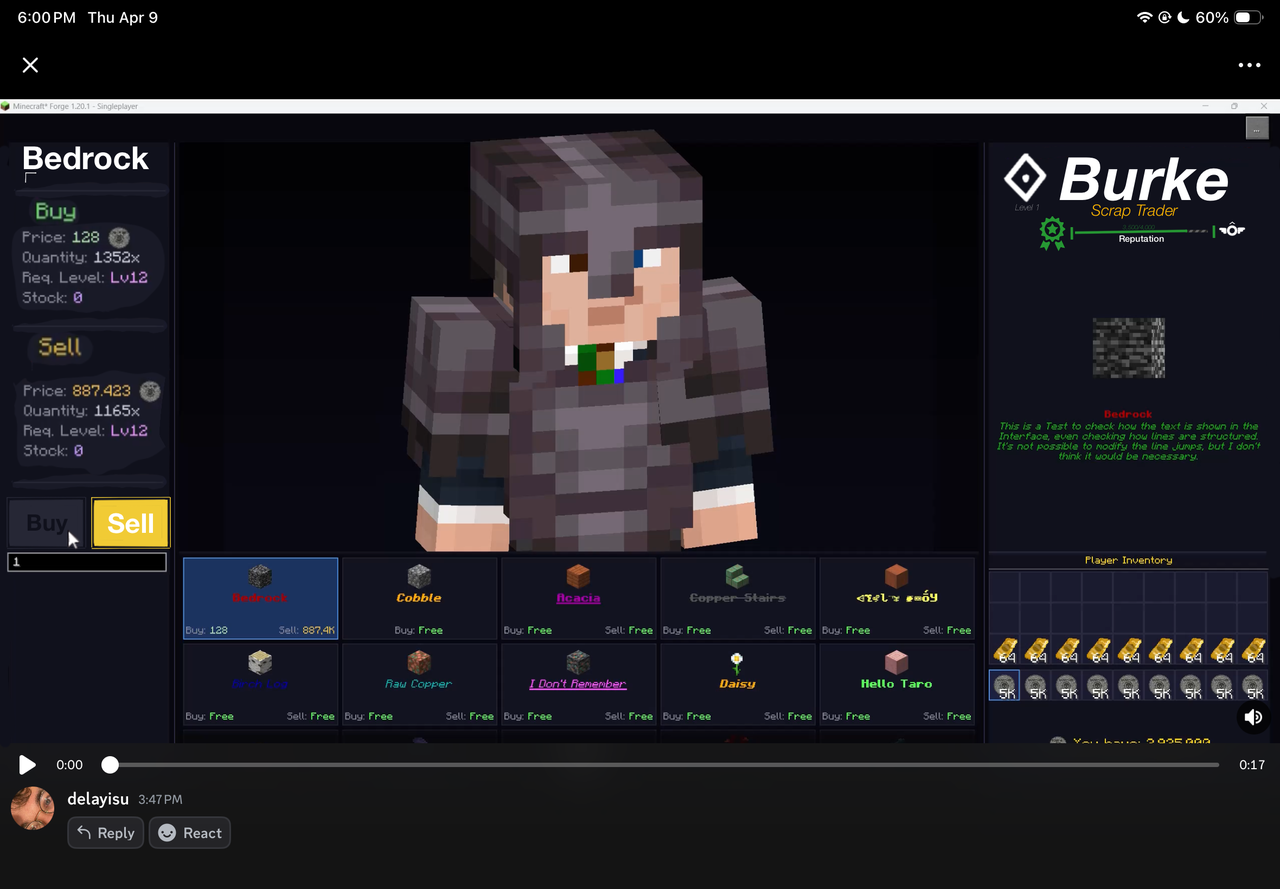
Task: Click the yellow Sell section heading
Action: point(60,347)
